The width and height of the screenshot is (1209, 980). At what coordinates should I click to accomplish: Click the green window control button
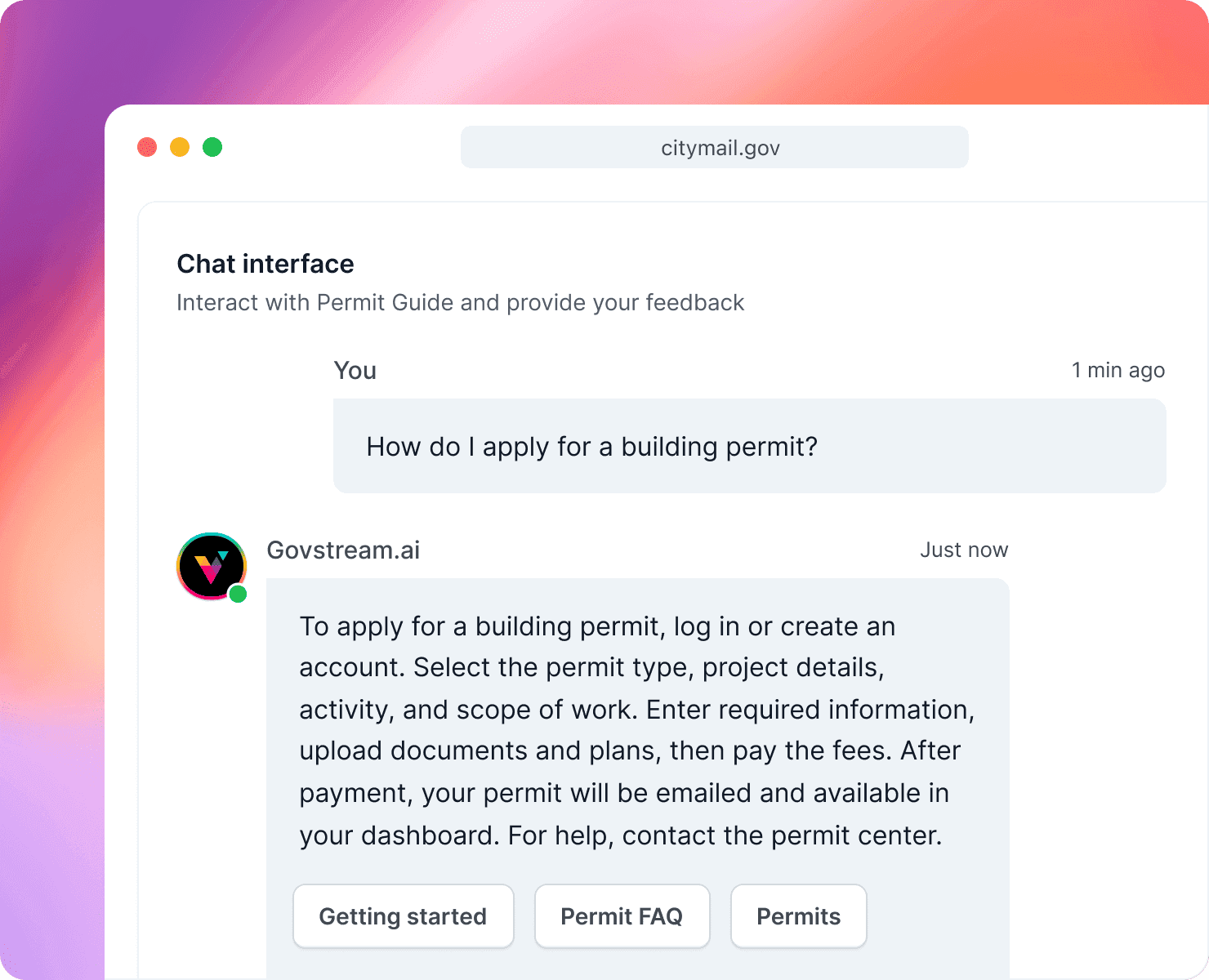pos(212,147)
